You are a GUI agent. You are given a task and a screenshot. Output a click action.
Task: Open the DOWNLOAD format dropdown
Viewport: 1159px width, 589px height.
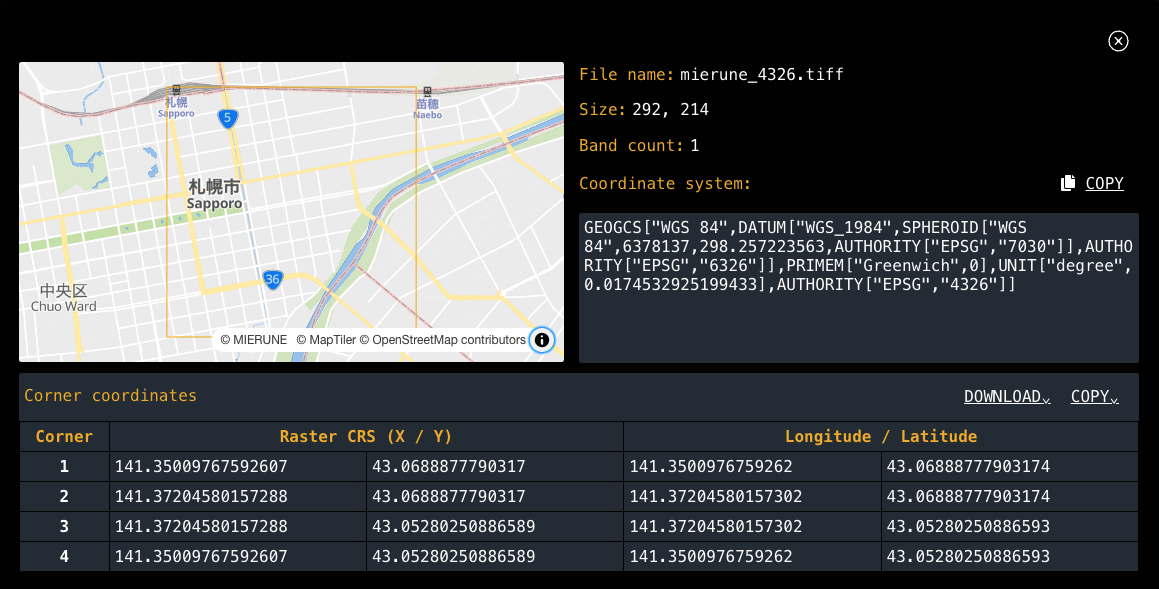click(x=1046, y=399)
